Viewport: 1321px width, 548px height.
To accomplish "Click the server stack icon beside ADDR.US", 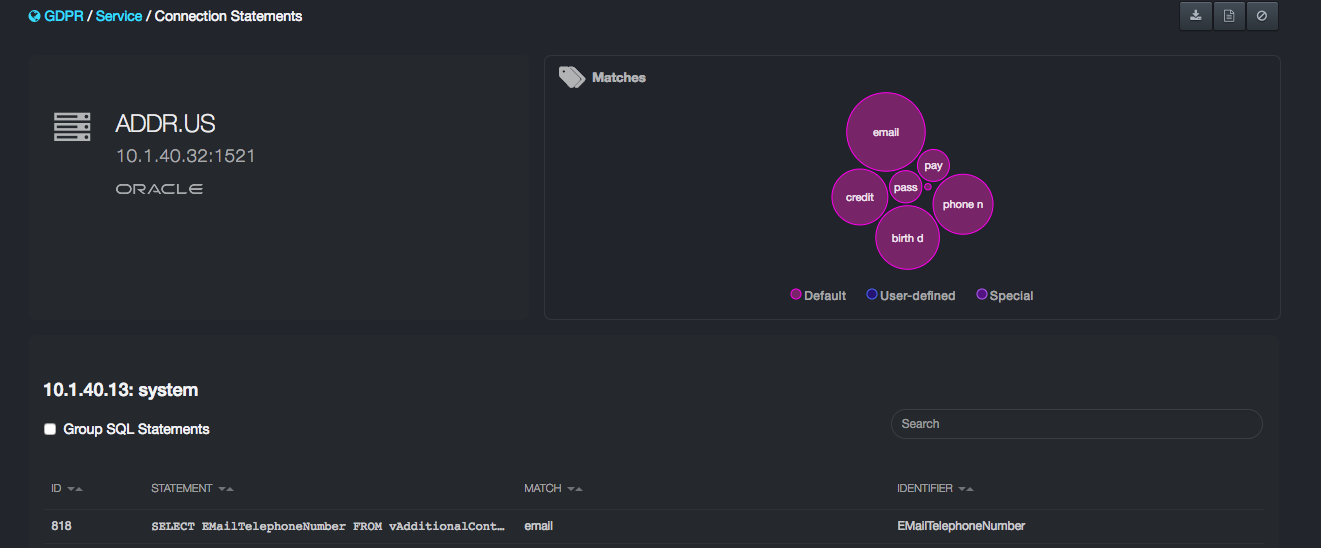I will point(72,127).
